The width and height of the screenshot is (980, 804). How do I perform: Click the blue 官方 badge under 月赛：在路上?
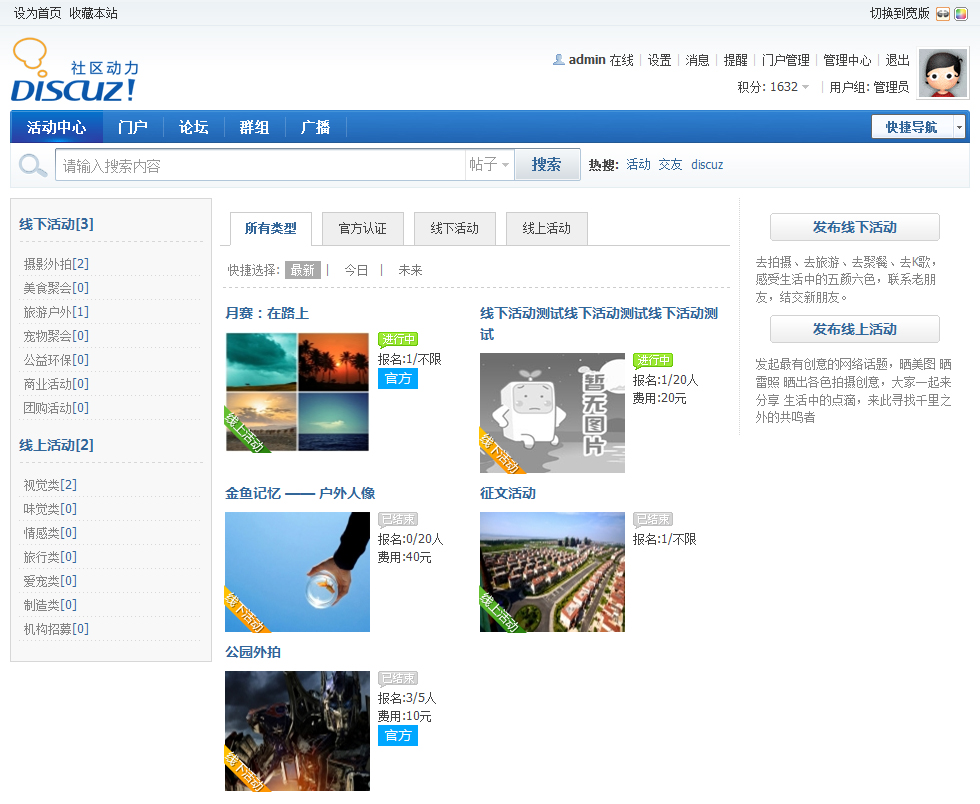click(397, 378)
